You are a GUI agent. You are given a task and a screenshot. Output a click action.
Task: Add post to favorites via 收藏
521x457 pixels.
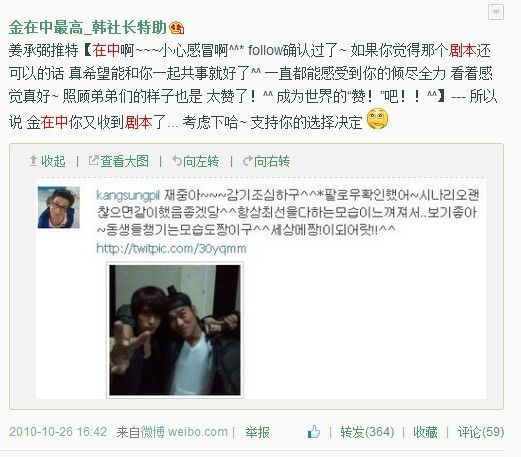tap(425, 432)
